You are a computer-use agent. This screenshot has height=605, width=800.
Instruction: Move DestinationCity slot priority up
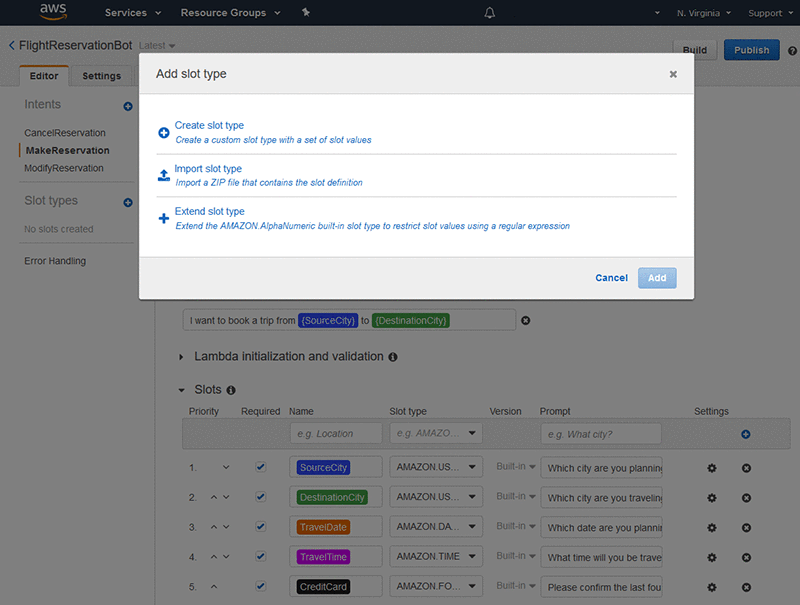[214, 497]
